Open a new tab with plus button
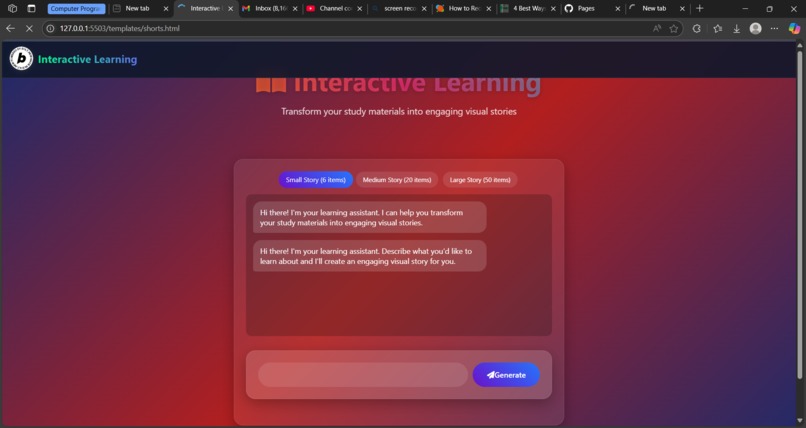 tap(700, 8)
